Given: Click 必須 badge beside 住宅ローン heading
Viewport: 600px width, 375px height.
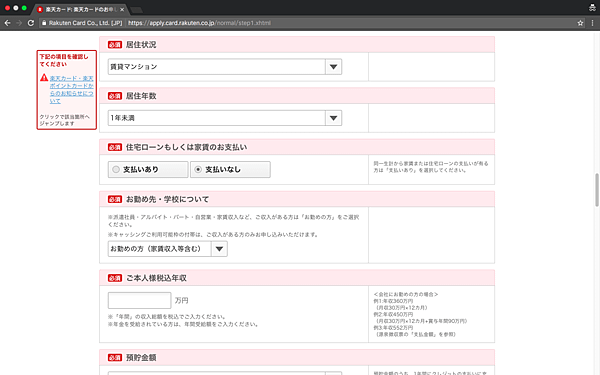Looking at the screenshot, I should point(115,147).
